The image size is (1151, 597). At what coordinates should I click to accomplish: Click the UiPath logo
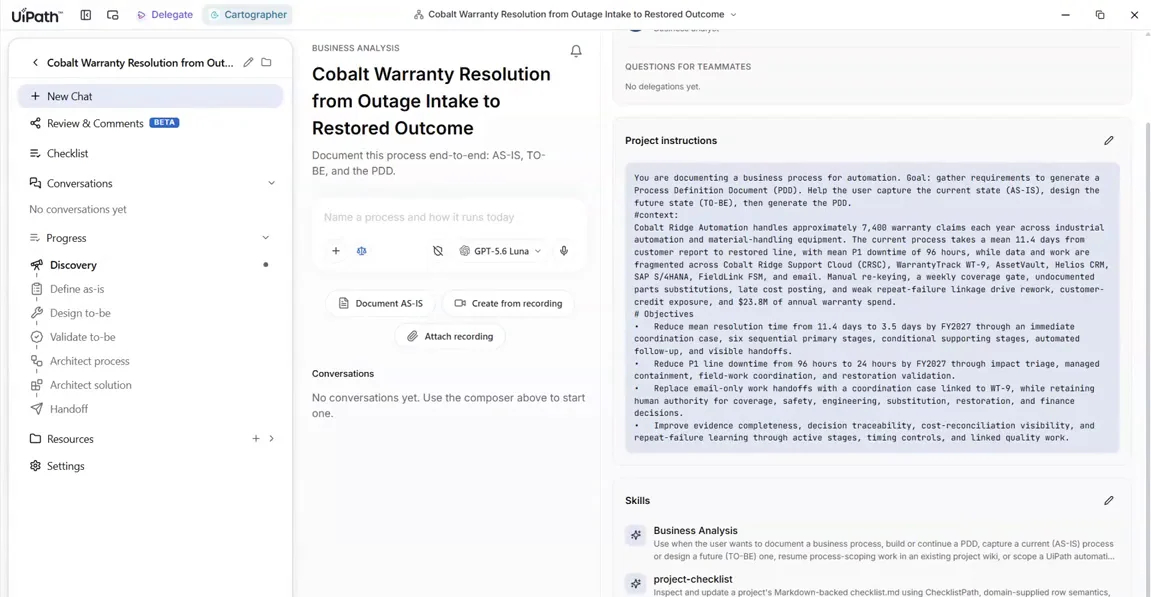coord(37,15)
